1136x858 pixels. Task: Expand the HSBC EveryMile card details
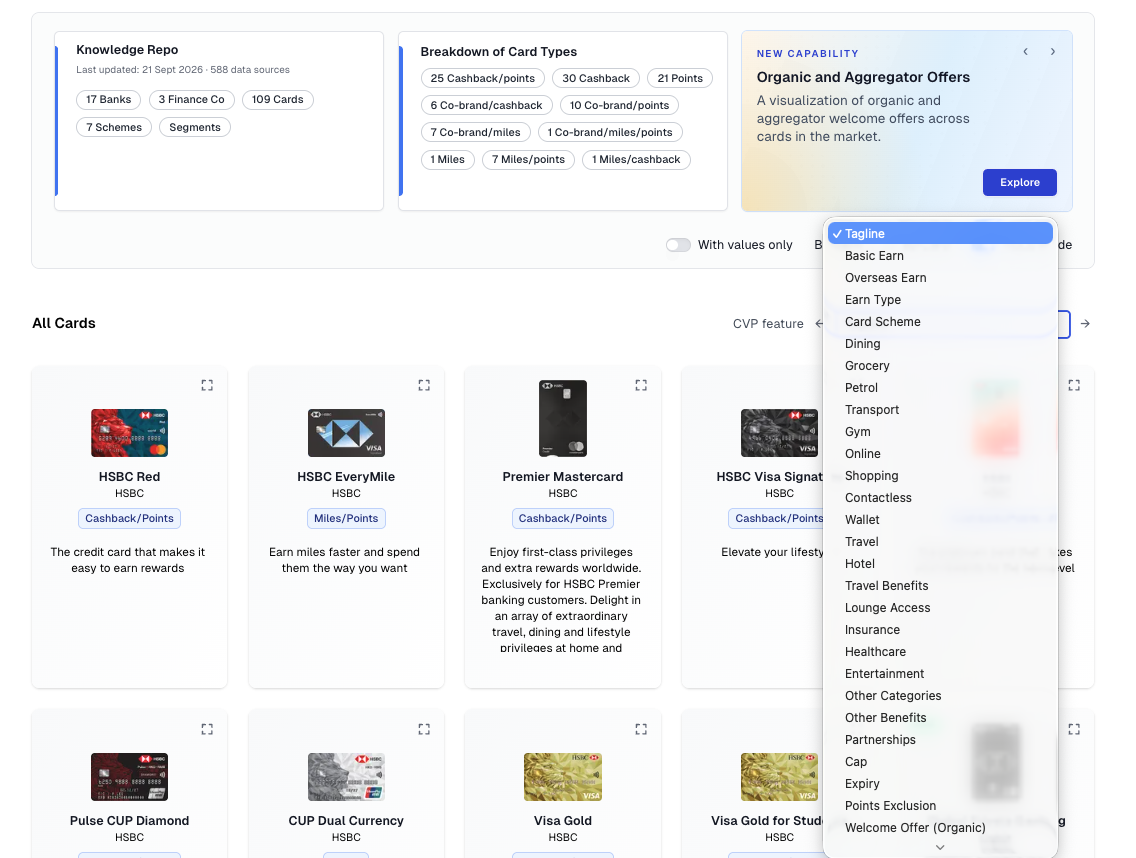(x=424, y=386)
